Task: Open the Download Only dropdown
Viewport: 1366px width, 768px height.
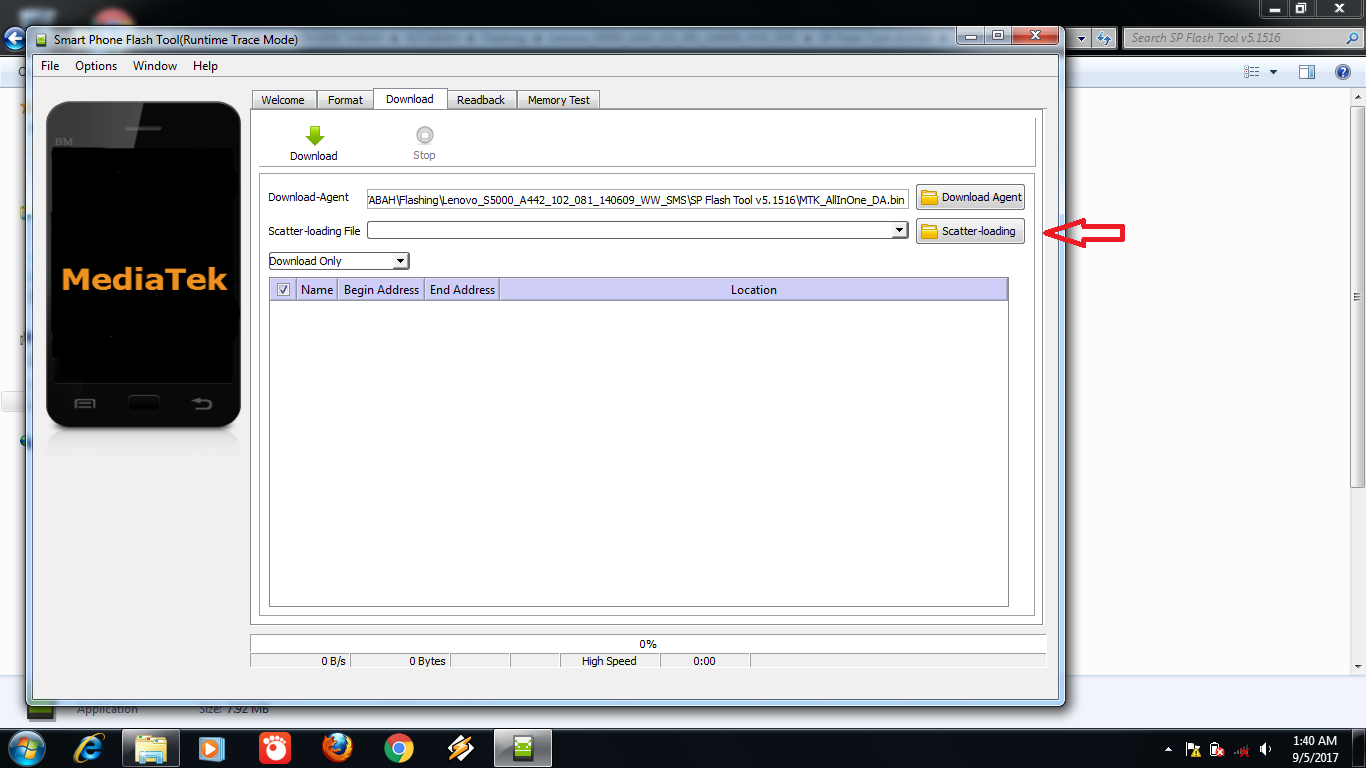Action: tap(401, 260)
